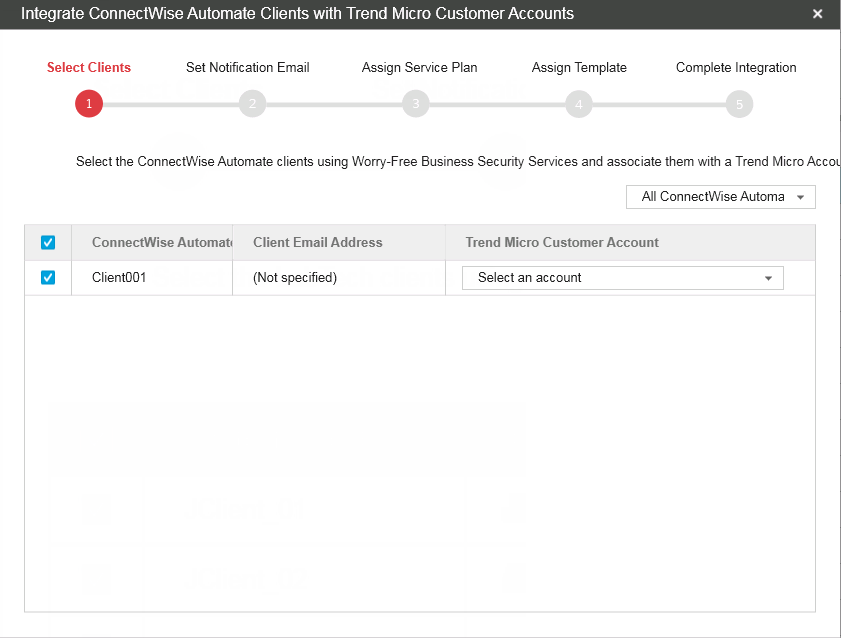Screen dimensions: 841x638
Task: Click the '(Not specified)' email cell
Action: [x=295, y=278]
